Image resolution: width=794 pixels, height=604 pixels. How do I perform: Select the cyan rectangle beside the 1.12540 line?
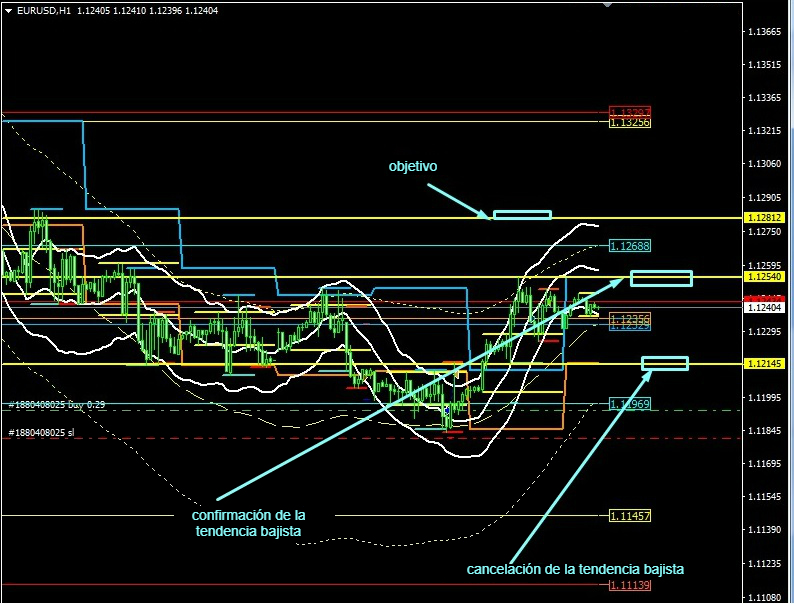coord(661,277)
